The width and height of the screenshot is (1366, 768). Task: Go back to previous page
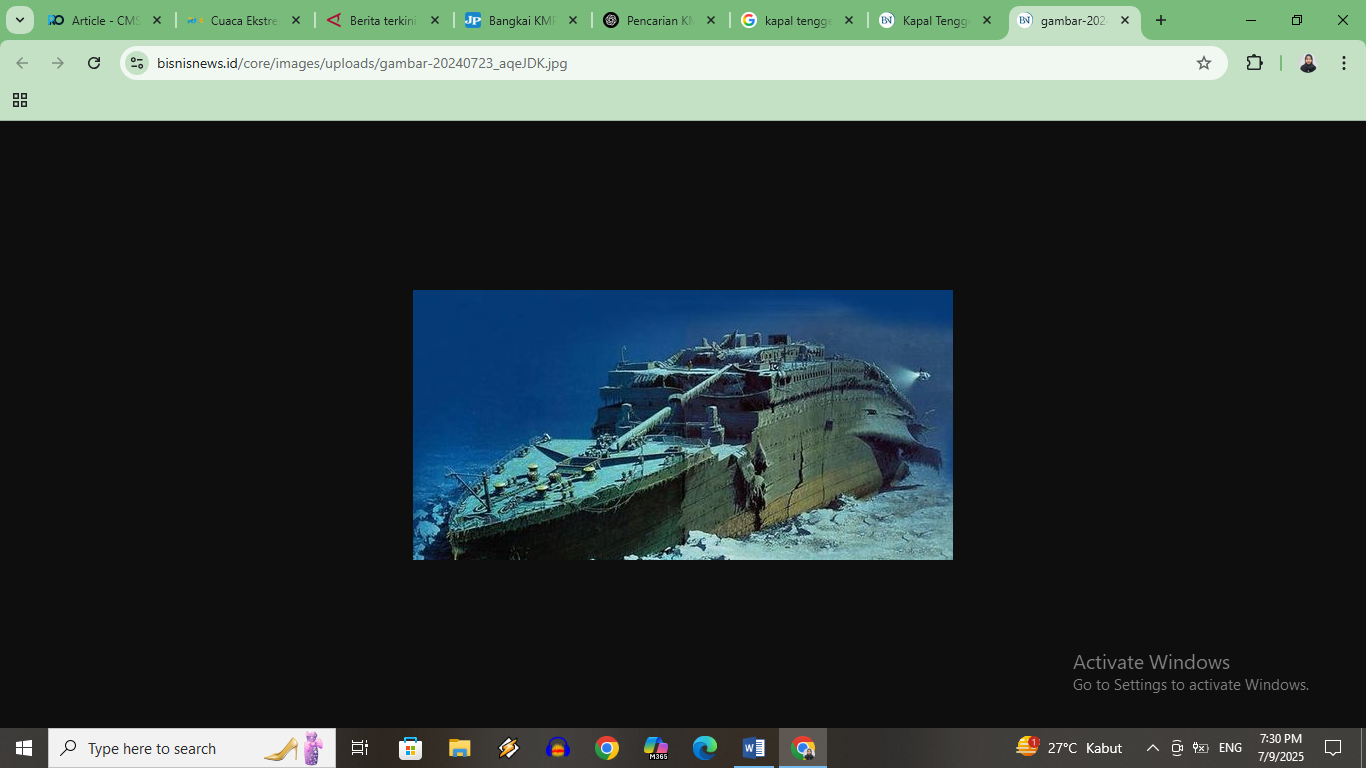point(22,63)
